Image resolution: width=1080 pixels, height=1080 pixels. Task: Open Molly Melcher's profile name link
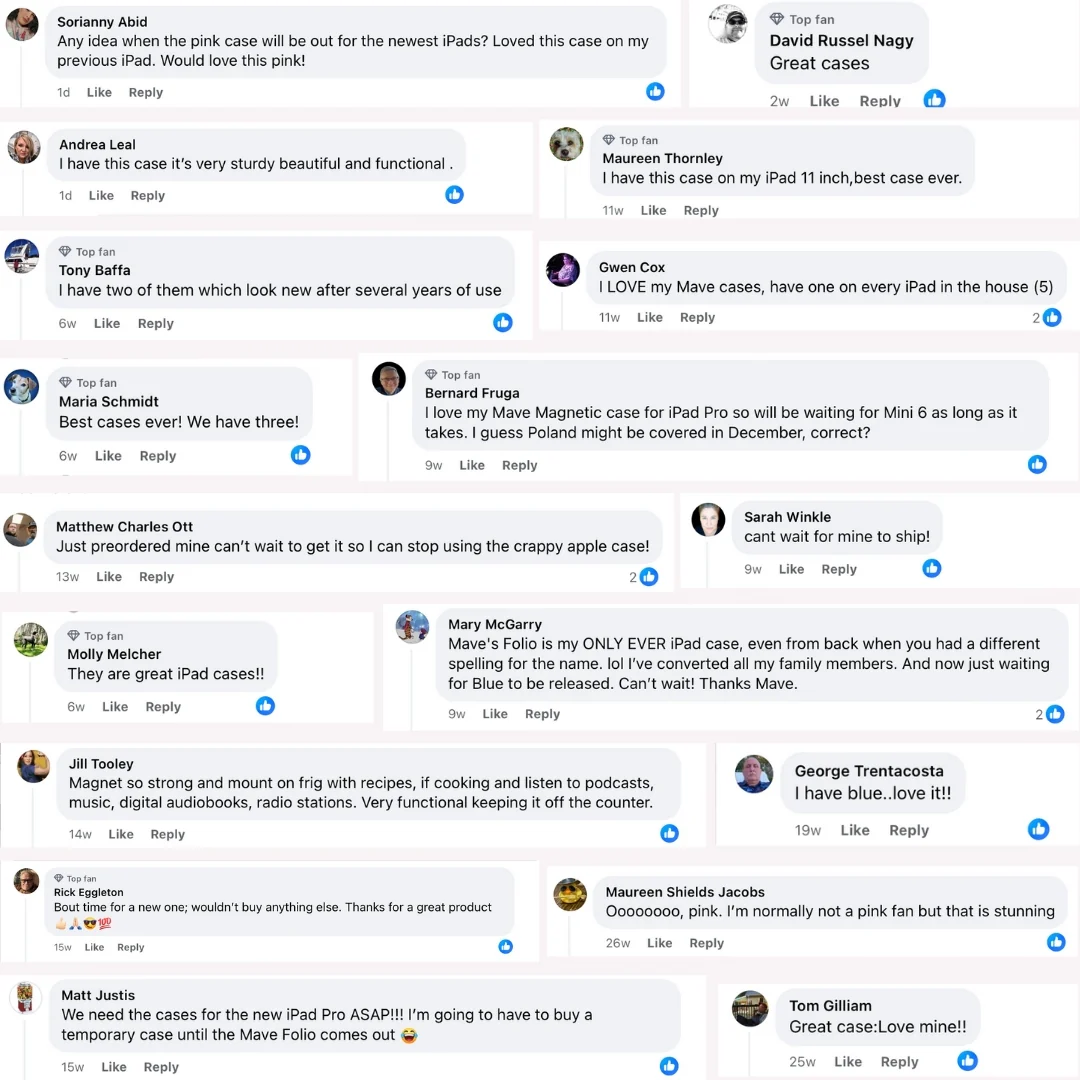tap(114, 654)
